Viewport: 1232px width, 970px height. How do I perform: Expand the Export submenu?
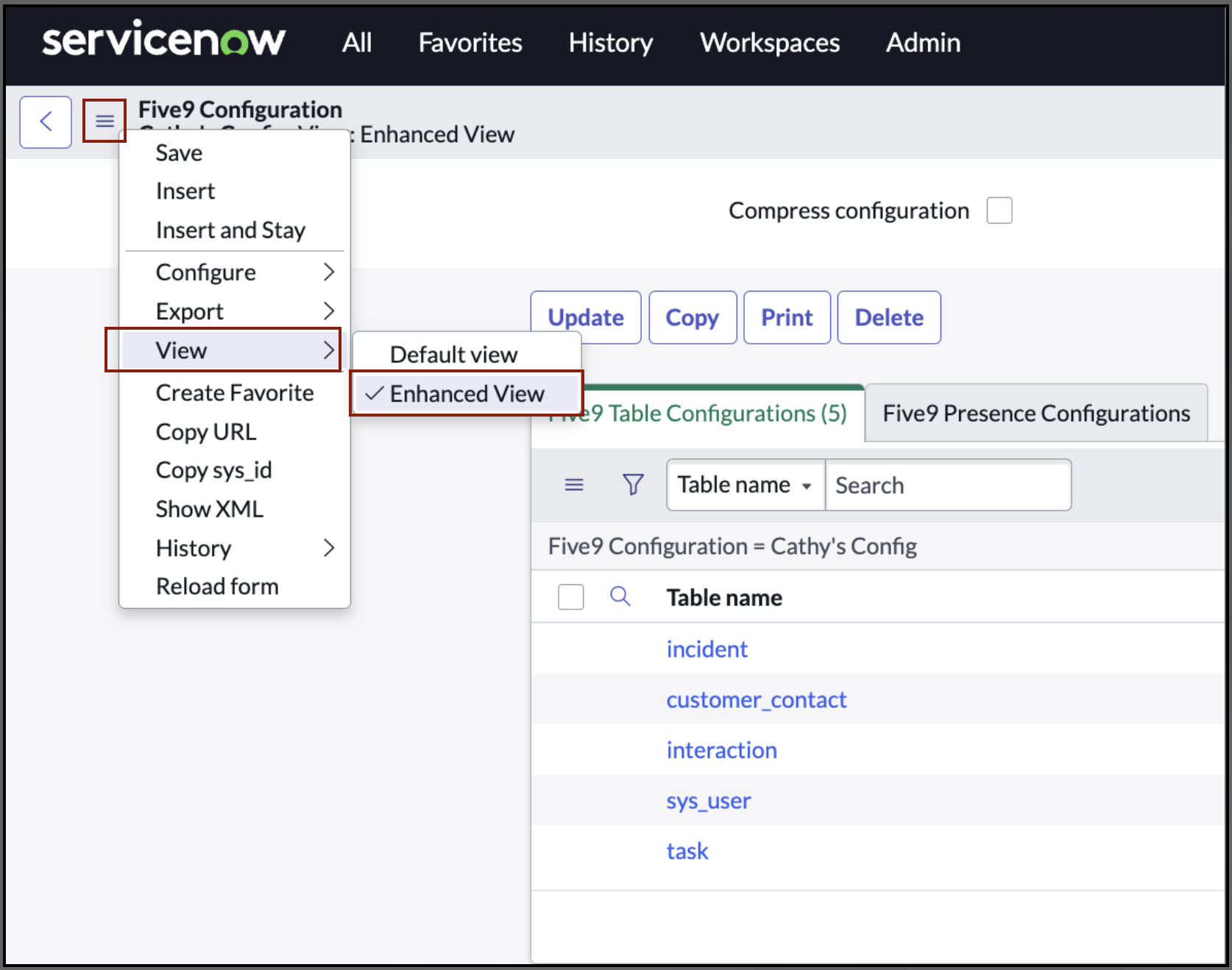coord(234,311)
